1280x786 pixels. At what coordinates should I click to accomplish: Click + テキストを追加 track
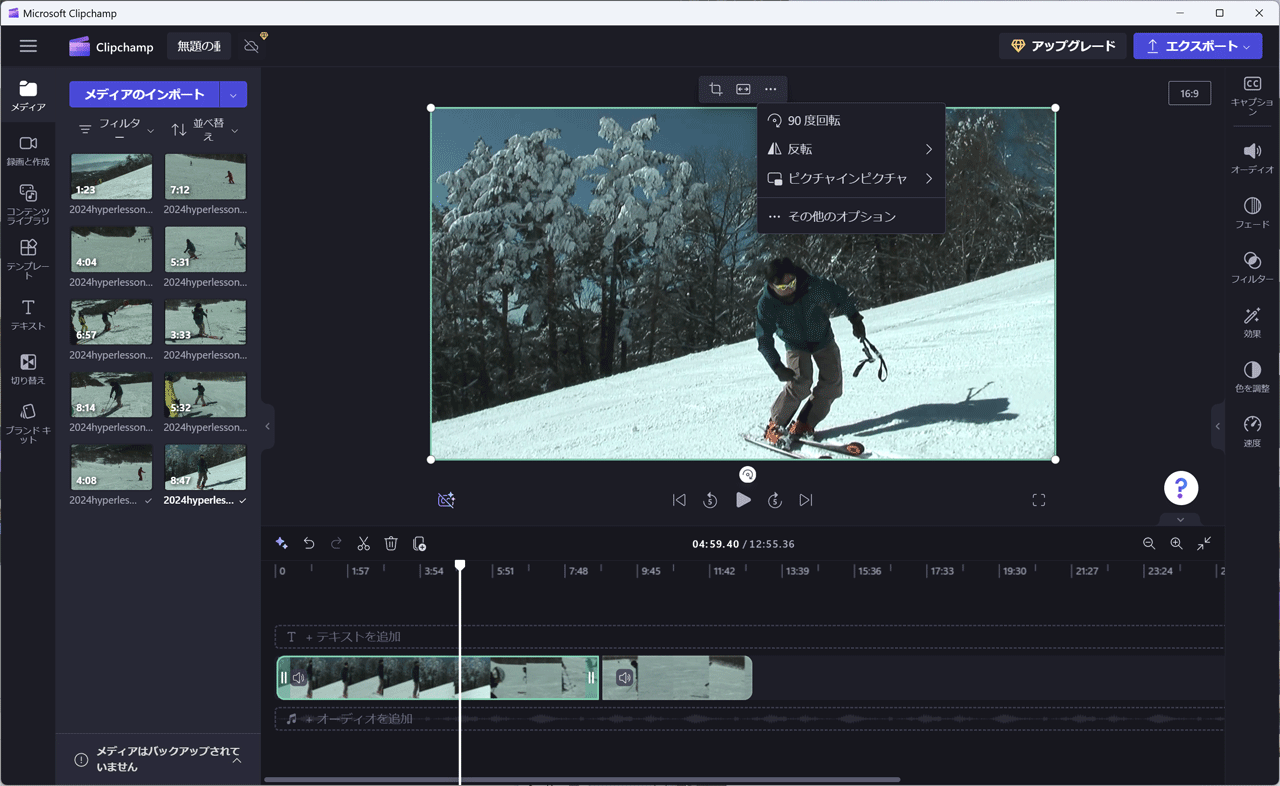click(x=749, y=637)
